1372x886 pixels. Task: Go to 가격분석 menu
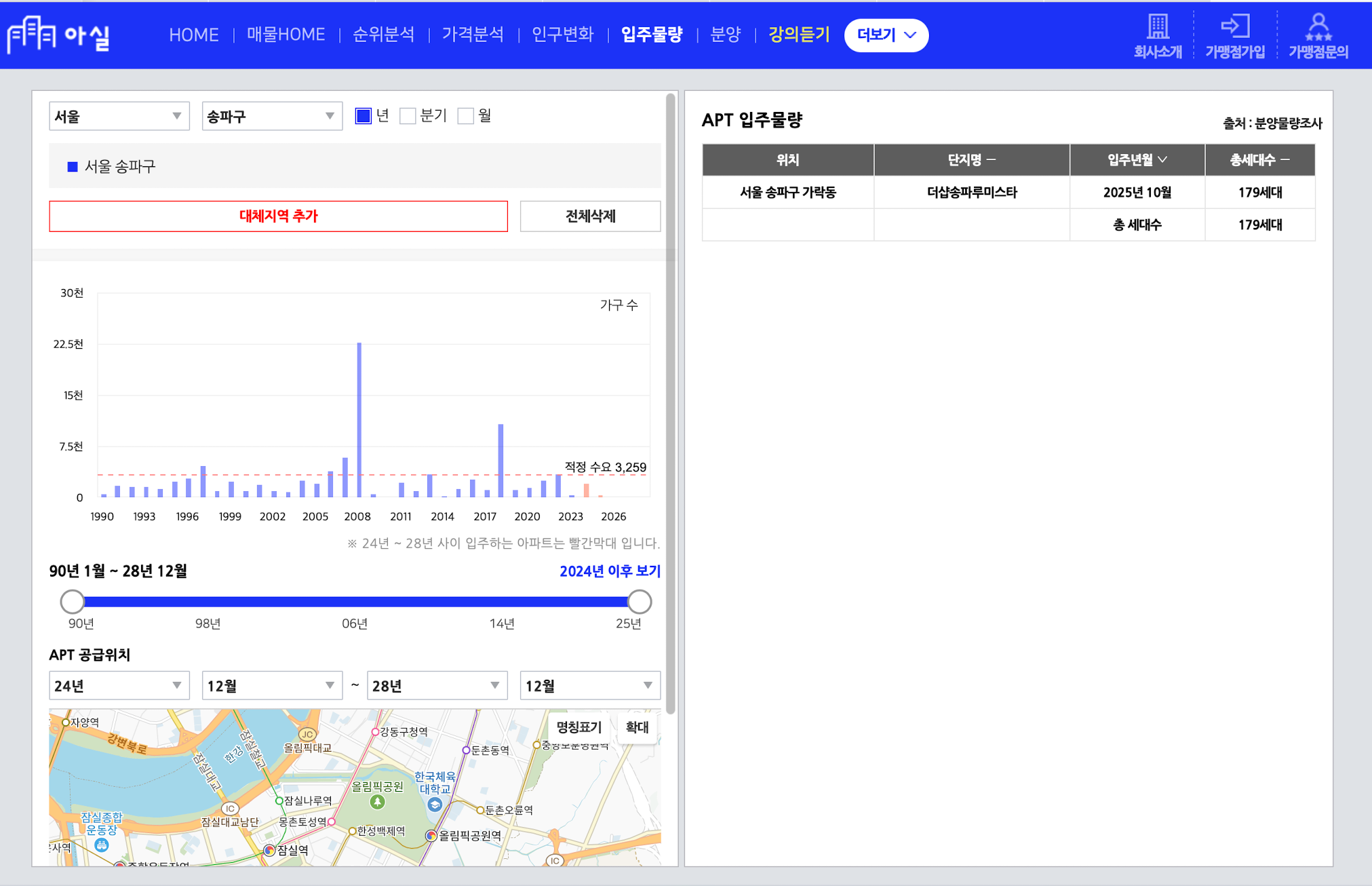coord(473,35)
